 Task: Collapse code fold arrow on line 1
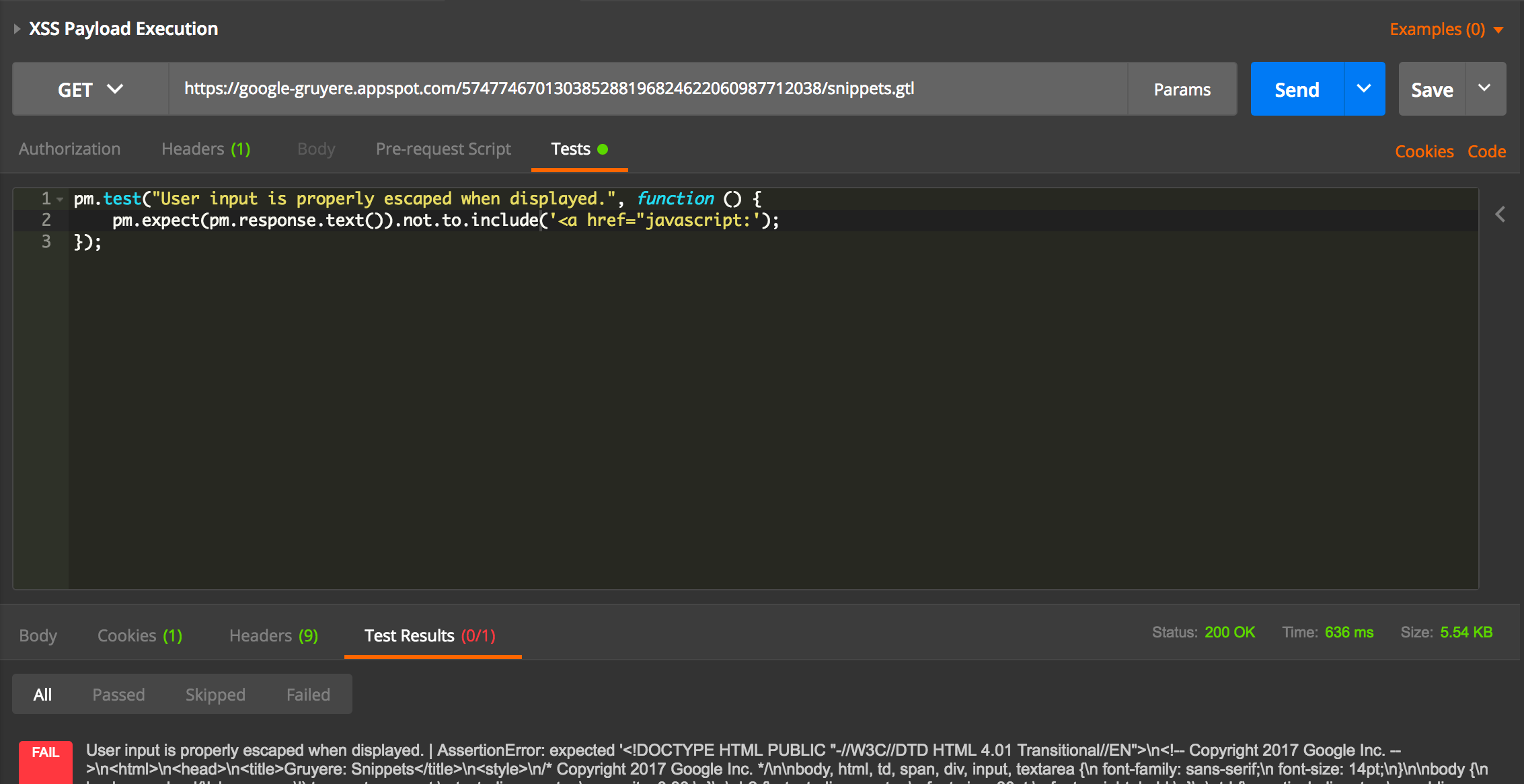coord(60,199)
